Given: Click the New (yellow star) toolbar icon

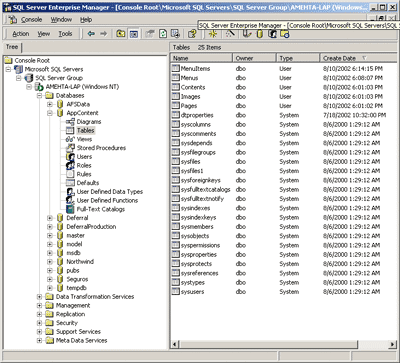Looking at the screenshot, I should pos(213,34).
